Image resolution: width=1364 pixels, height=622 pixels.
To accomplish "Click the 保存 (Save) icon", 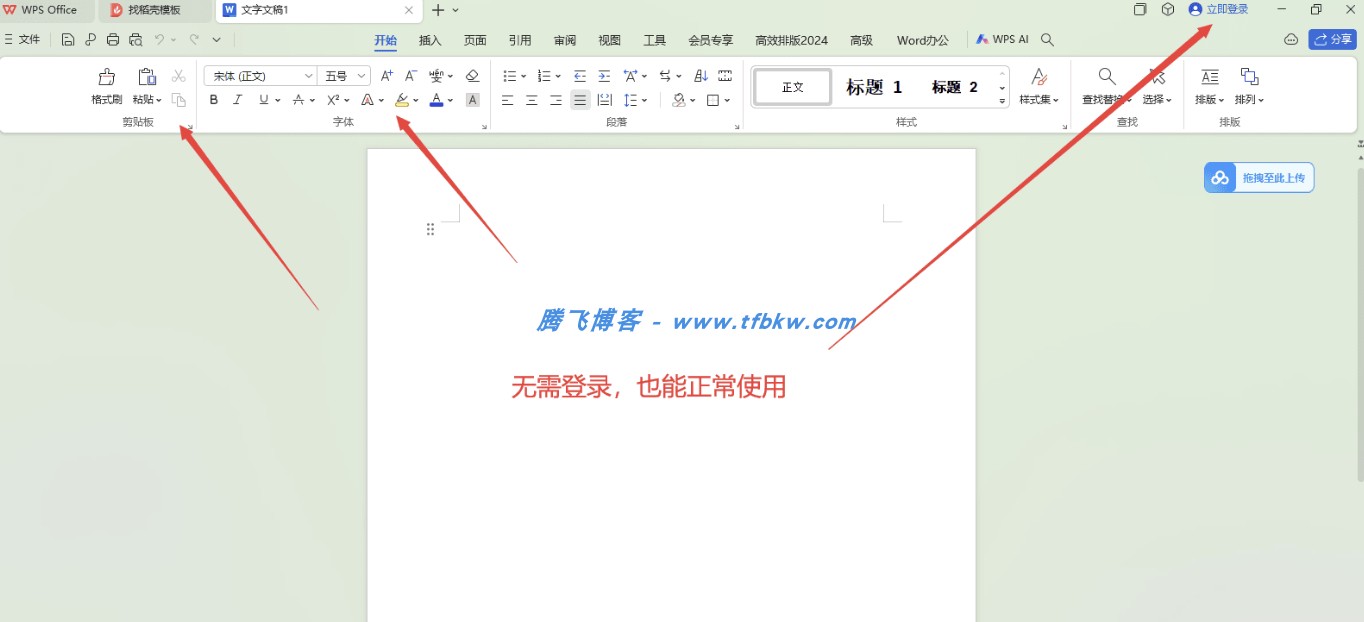I will (x=67, y=39).
